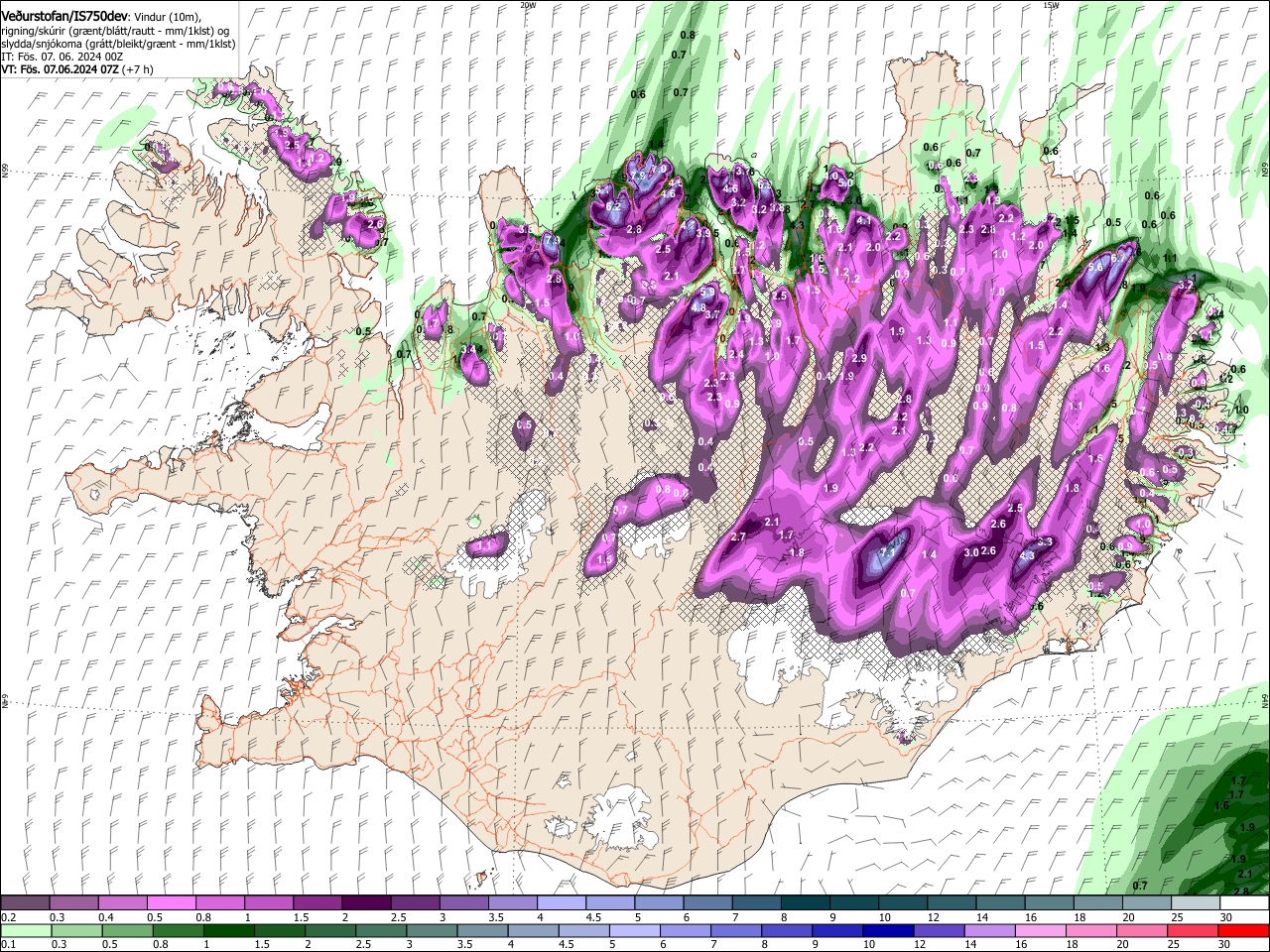The height and width of the screenshot is (952, 1270).
Task: Select the palest green 0.1 swatch, lower row
Action: click(x=25, y=930)
